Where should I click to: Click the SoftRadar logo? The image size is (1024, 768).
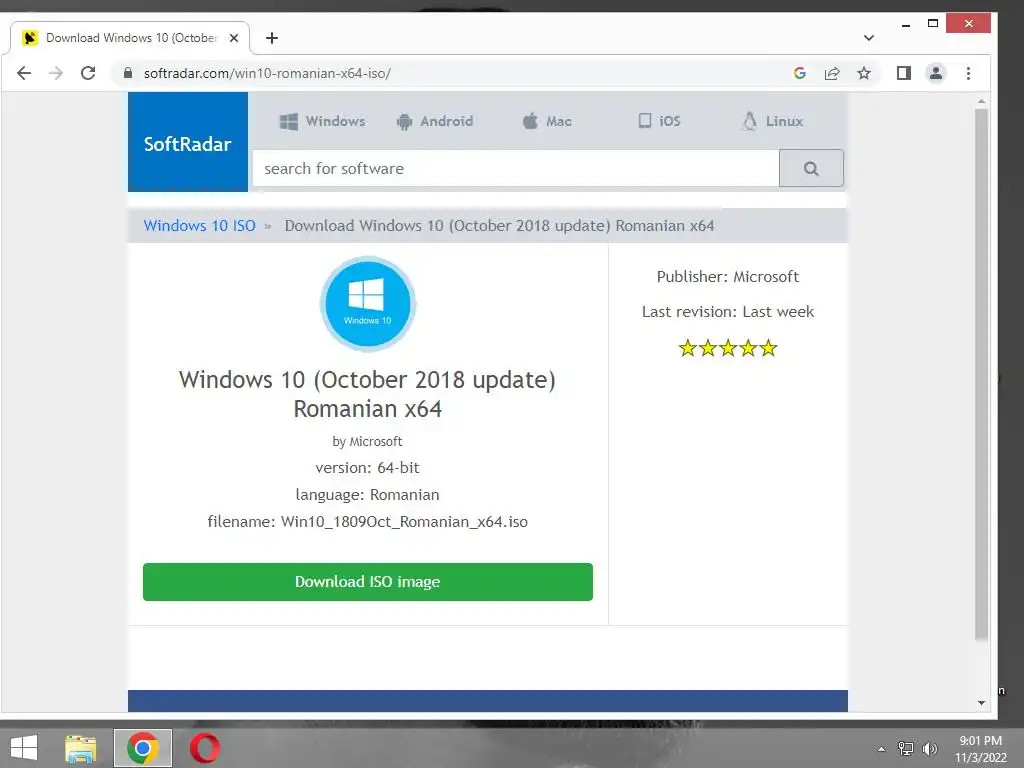pyautogui.click(x=187, y=142)
